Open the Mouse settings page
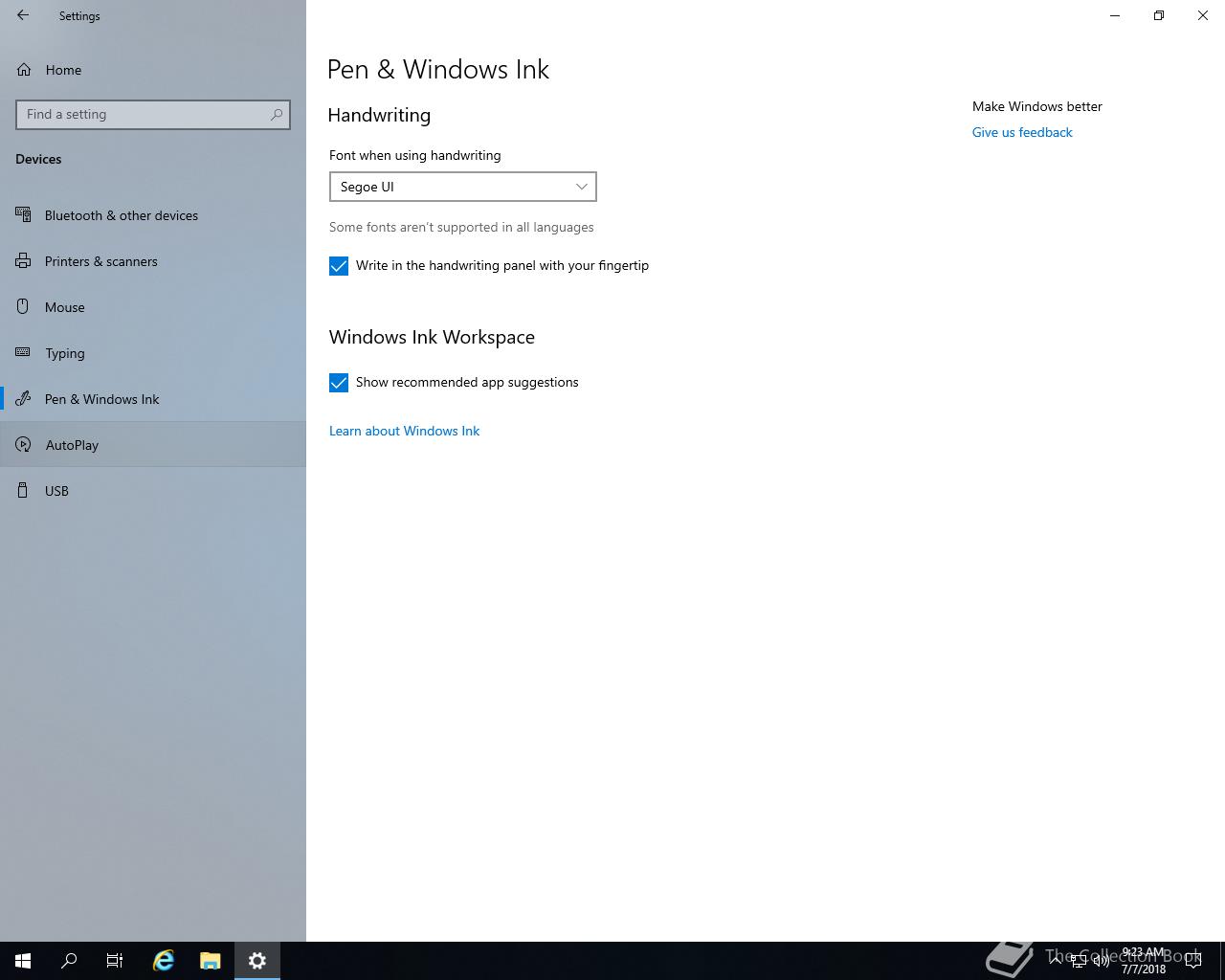The height and width of the screenshot is (980, 1225). [x=153, y=307]
